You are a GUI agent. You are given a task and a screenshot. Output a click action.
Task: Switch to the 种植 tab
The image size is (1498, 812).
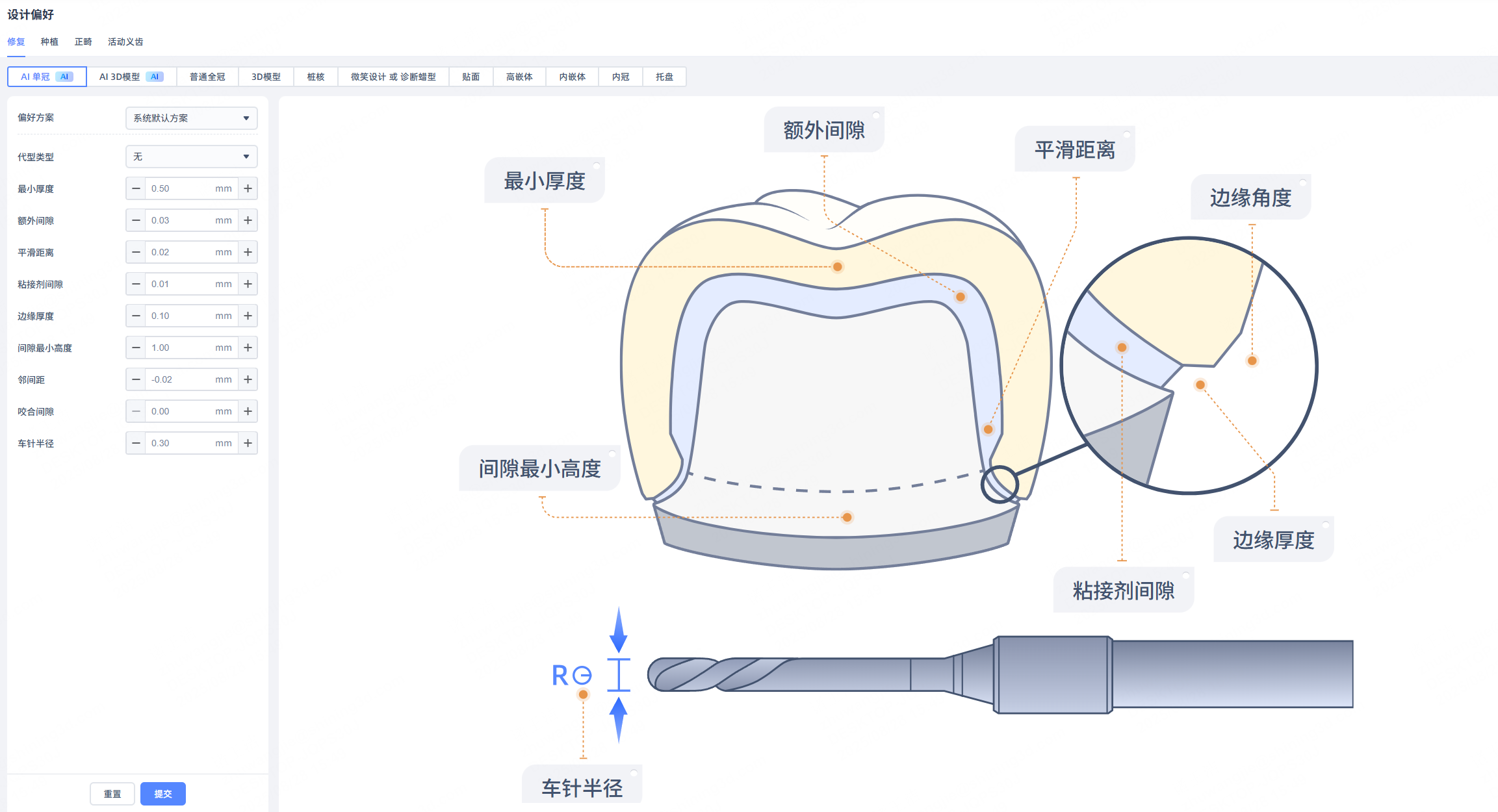[49, 42]
